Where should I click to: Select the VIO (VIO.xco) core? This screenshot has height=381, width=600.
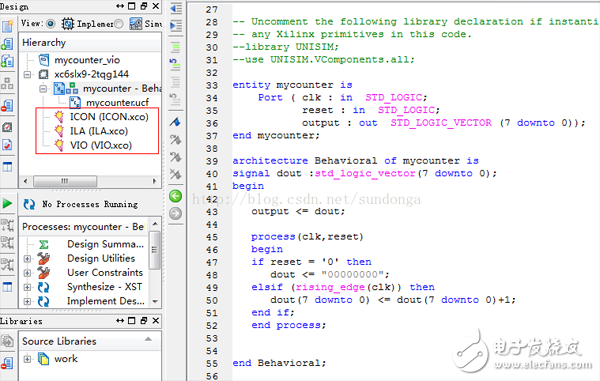pos(101,145)
